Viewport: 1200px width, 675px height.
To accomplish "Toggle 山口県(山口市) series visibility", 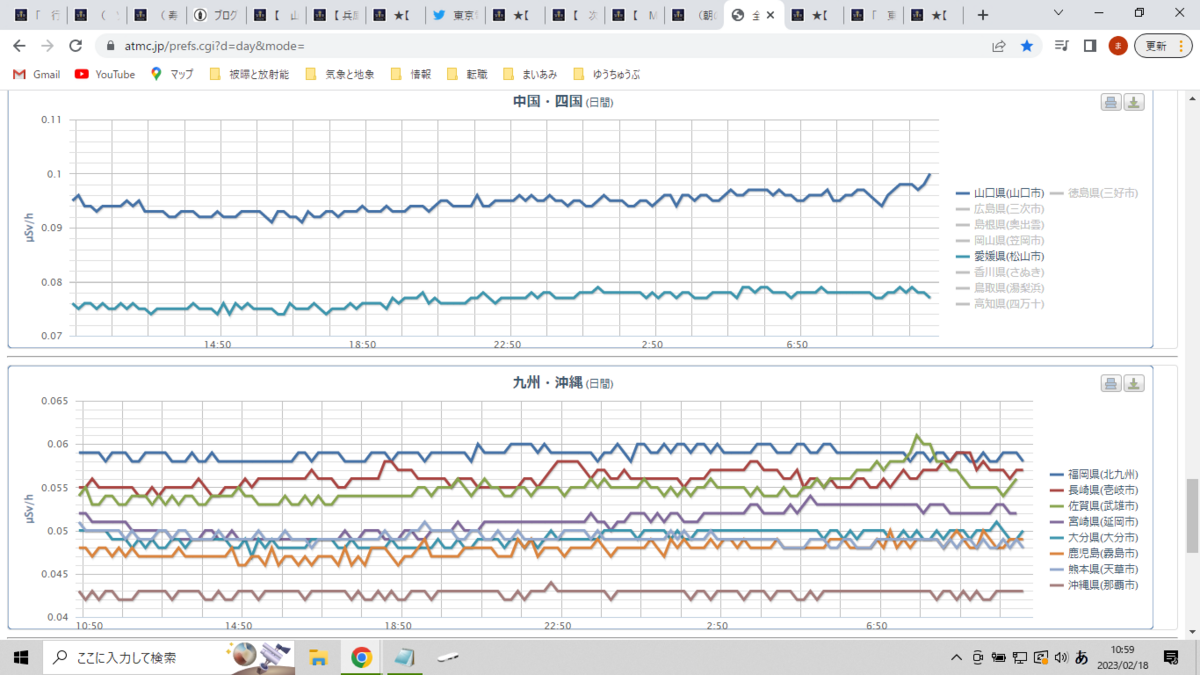I will coord(1000,193).
